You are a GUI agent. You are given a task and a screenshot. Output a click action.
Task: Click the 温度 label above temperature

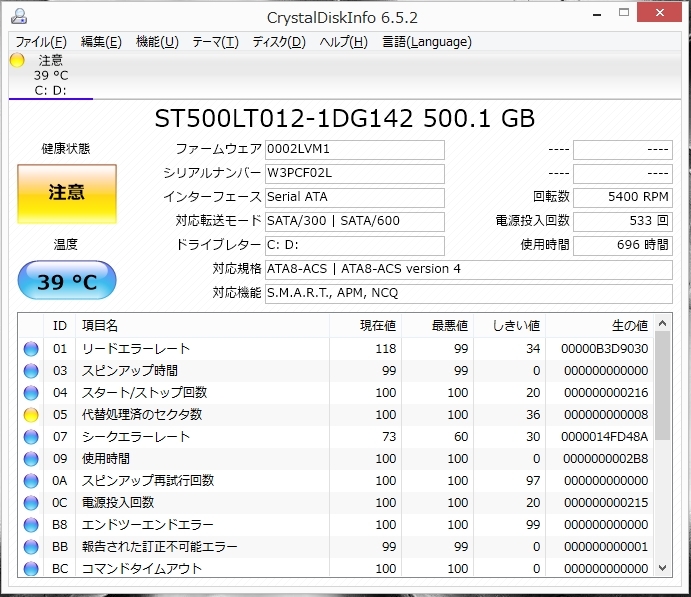66,244
